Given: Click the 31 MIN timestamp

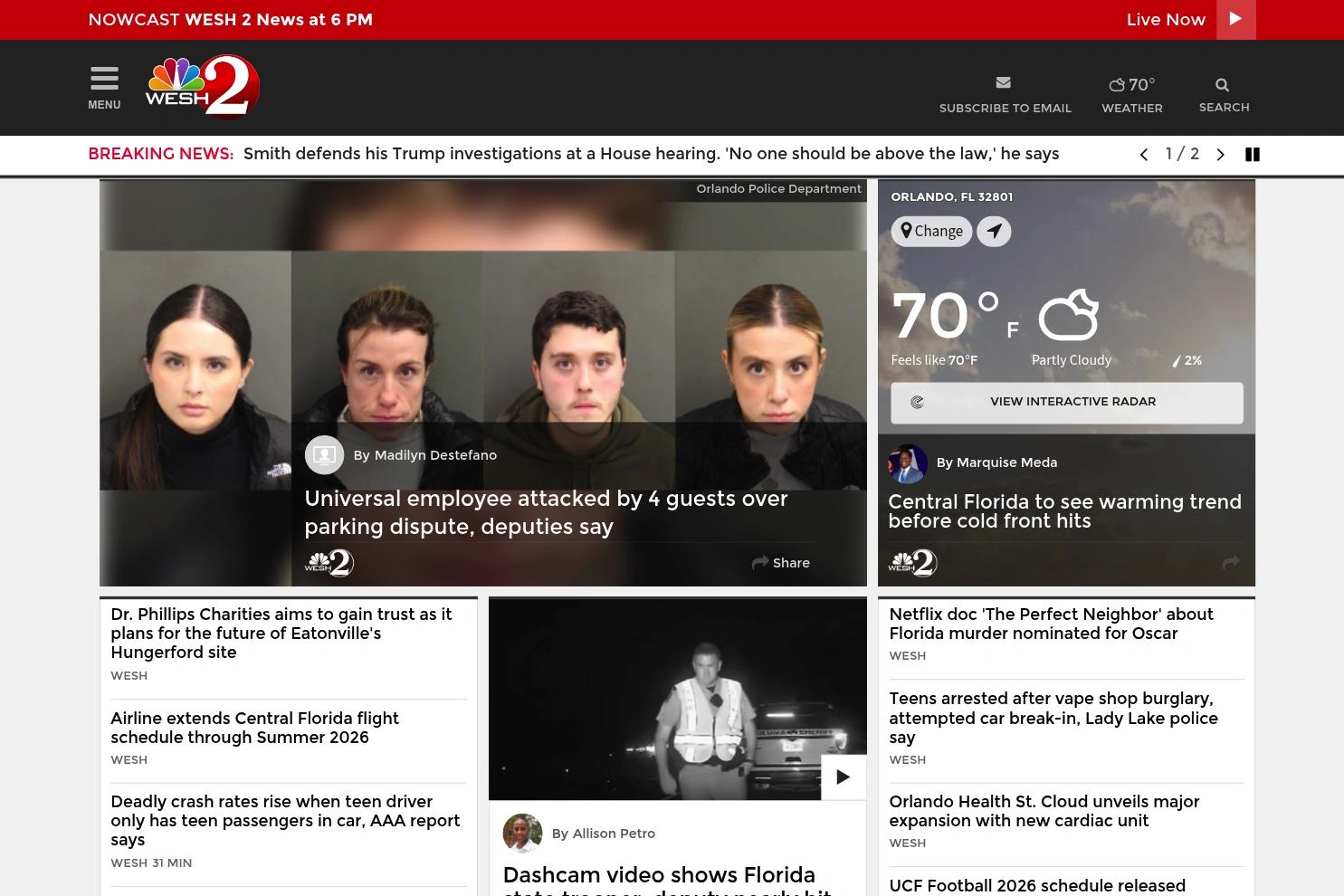Looking at the screenshot, I should (172, 863).
